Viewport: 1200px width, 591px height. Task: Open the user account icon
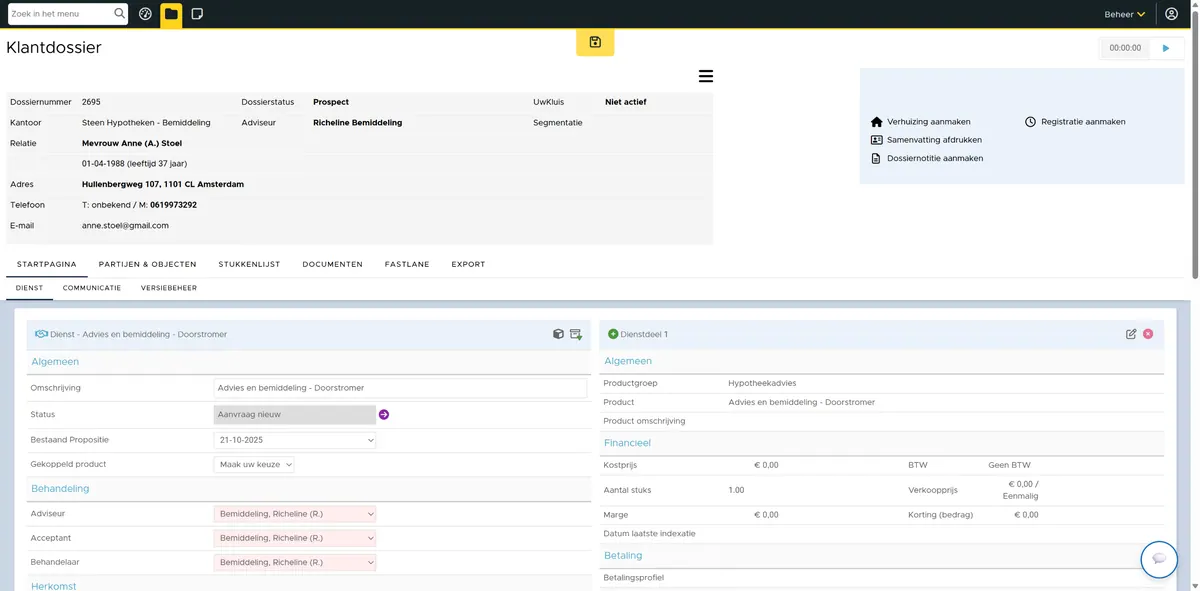pyautogui.click(x=1171, y=14)
